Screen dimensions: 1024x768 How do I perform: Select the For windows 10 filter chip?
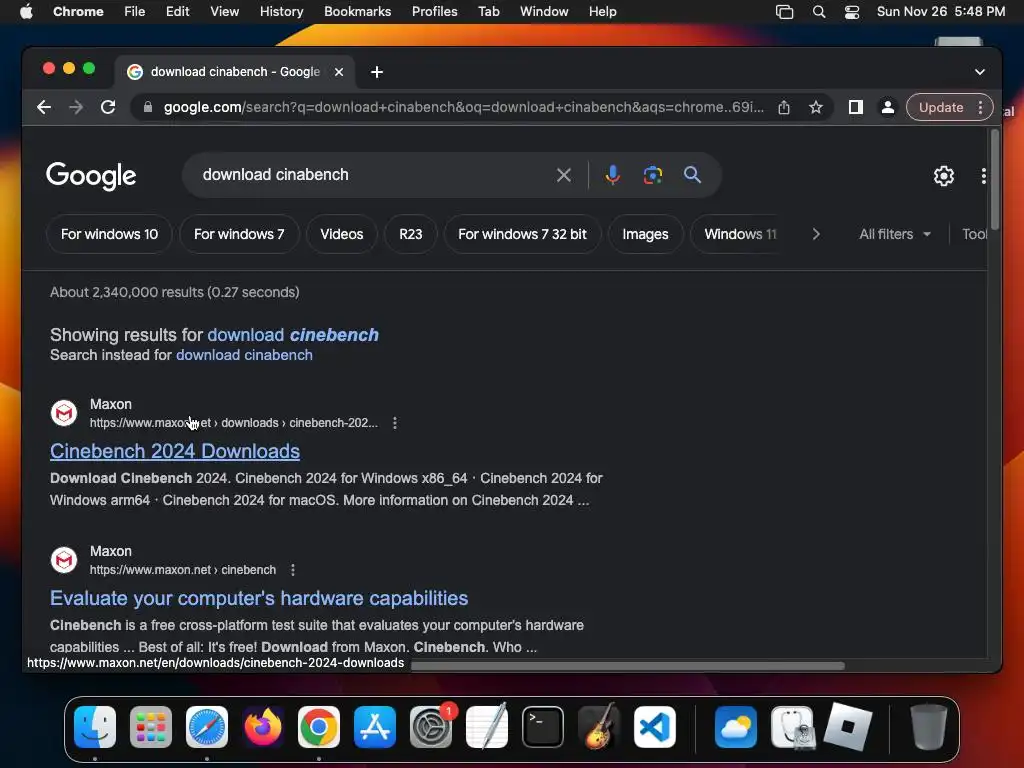(x=109, y=234)
